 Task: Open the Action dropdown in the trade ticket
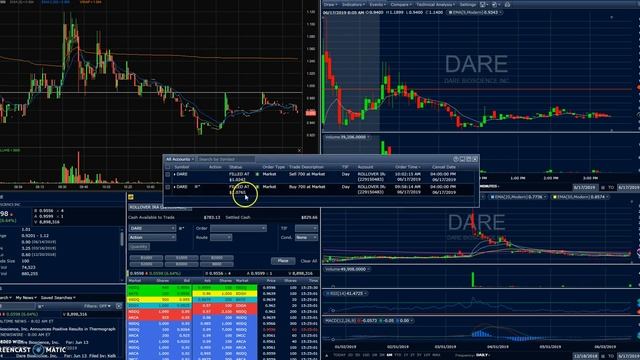[x=153, y=237]
